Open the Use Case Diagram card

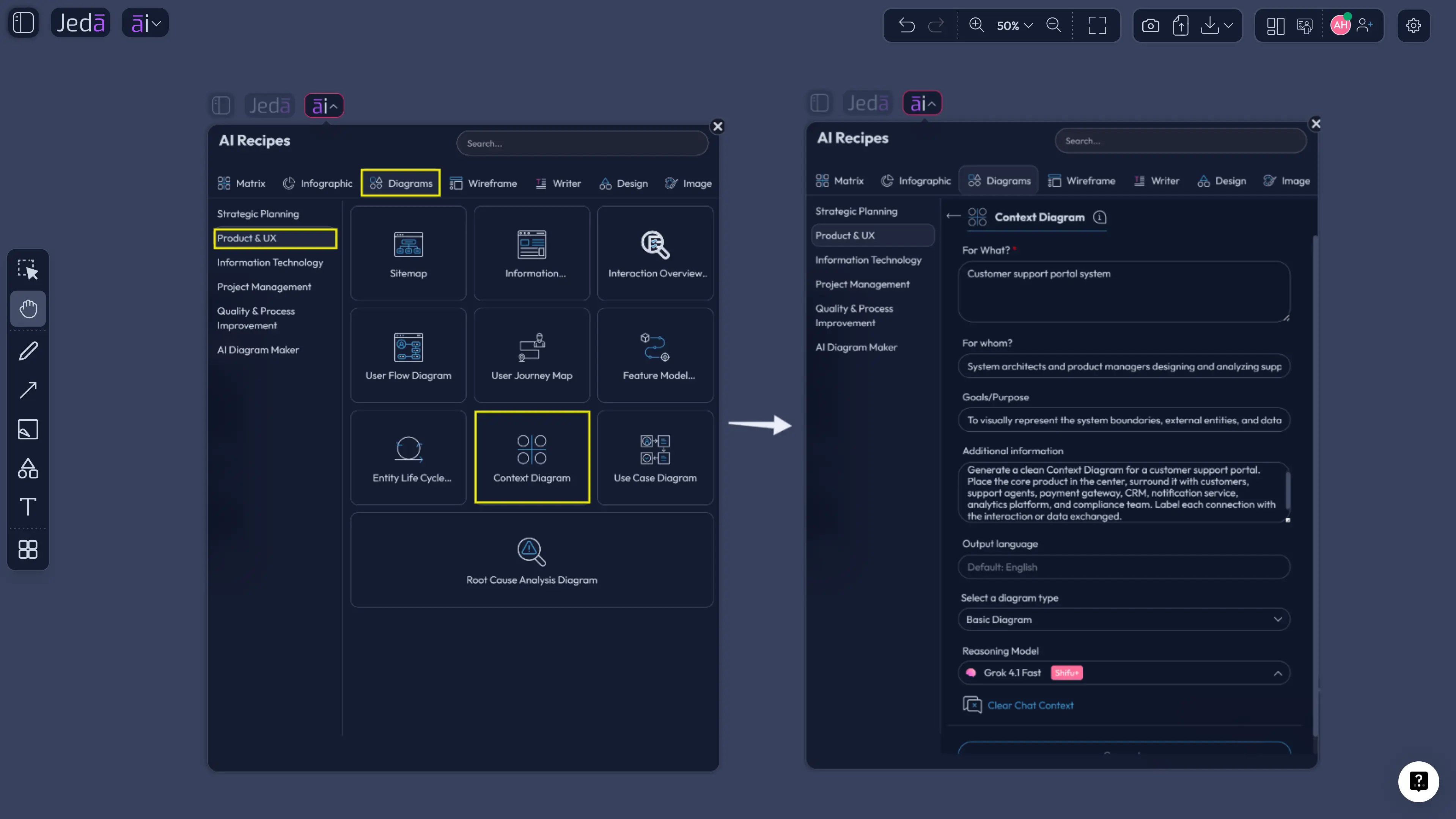pyautogui.click(x=655, y=458)
